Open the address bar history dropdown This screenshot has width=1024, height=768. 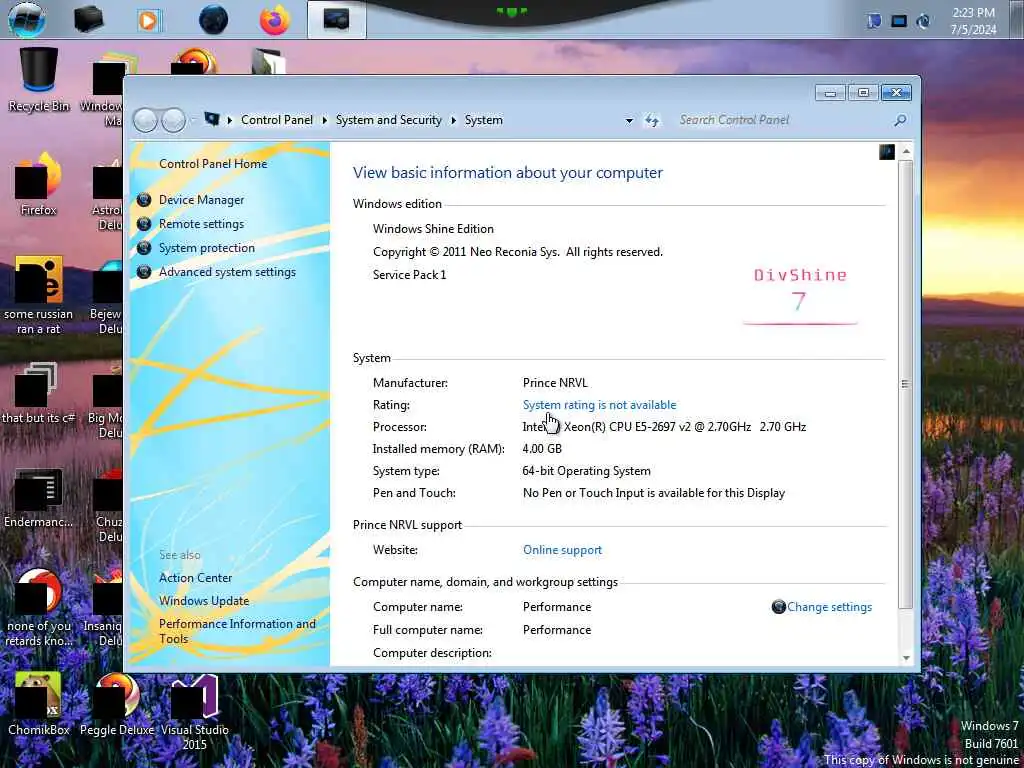(x=629, y=121)
